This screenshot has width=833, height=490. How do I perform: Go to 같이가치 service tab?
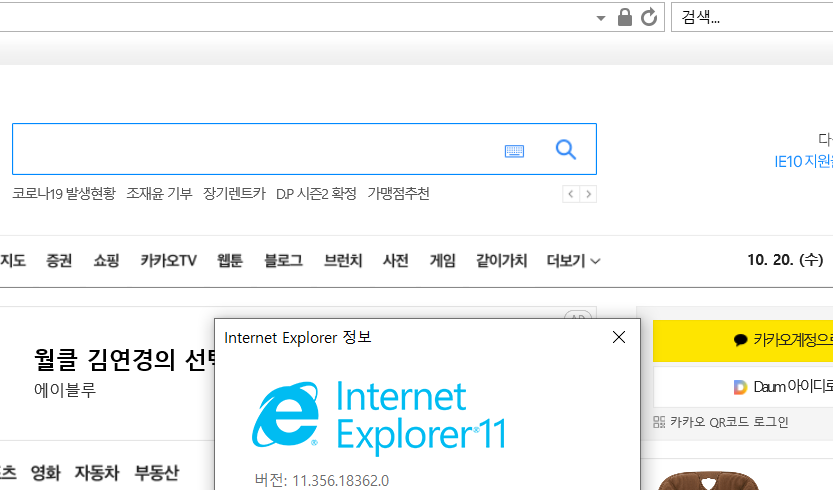point(502,260)
